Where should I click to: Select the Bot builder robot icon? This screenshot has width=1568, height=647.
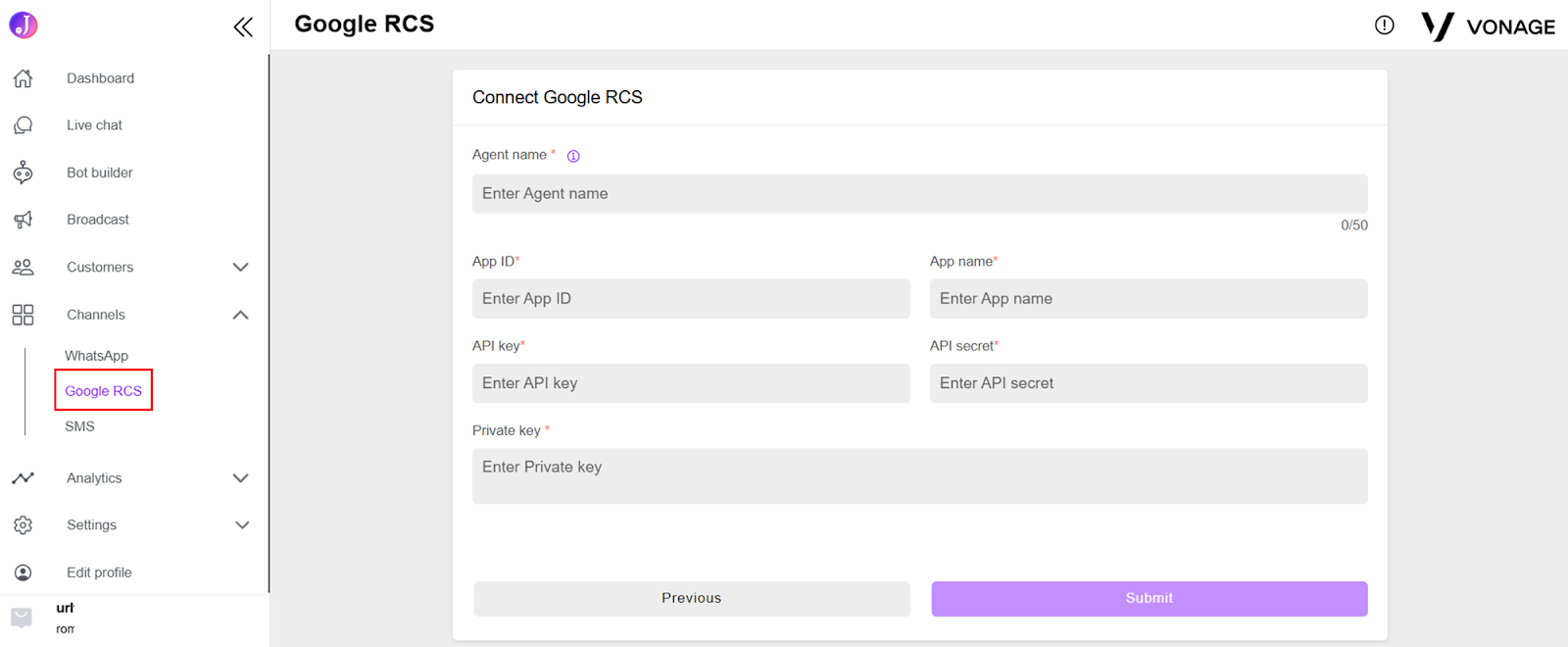pyautogui.click(x=24, y=173)
